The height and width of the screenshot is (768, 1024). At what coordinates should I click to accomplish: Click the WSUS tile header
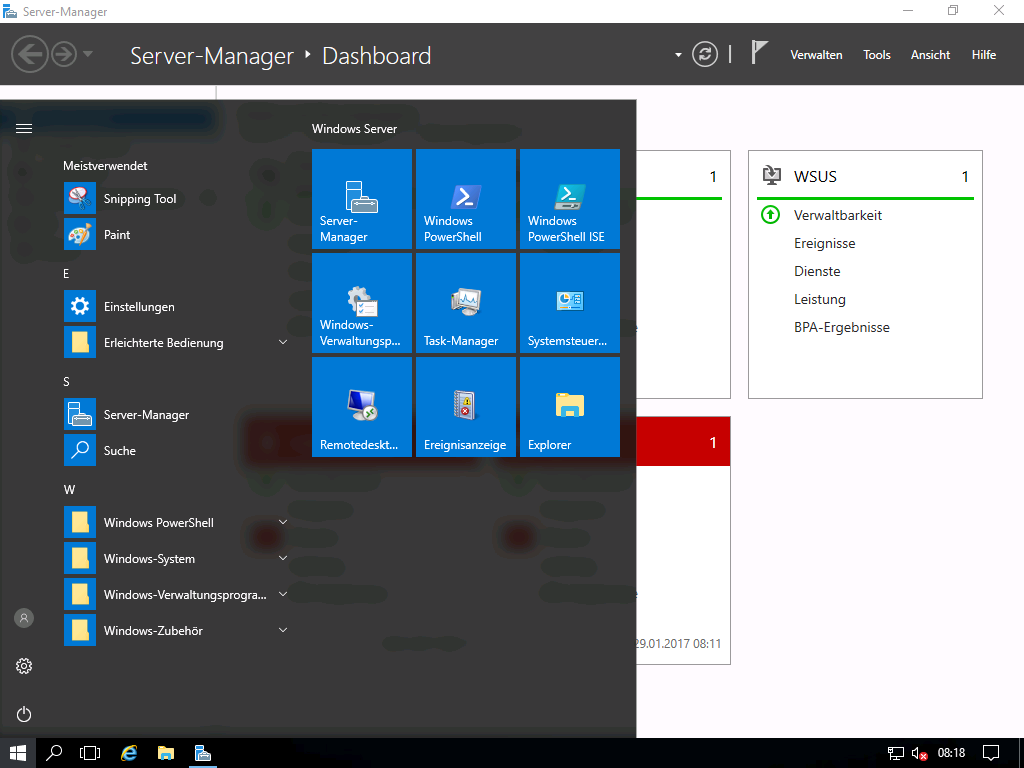pyautogui.click(x=865, y=176)
